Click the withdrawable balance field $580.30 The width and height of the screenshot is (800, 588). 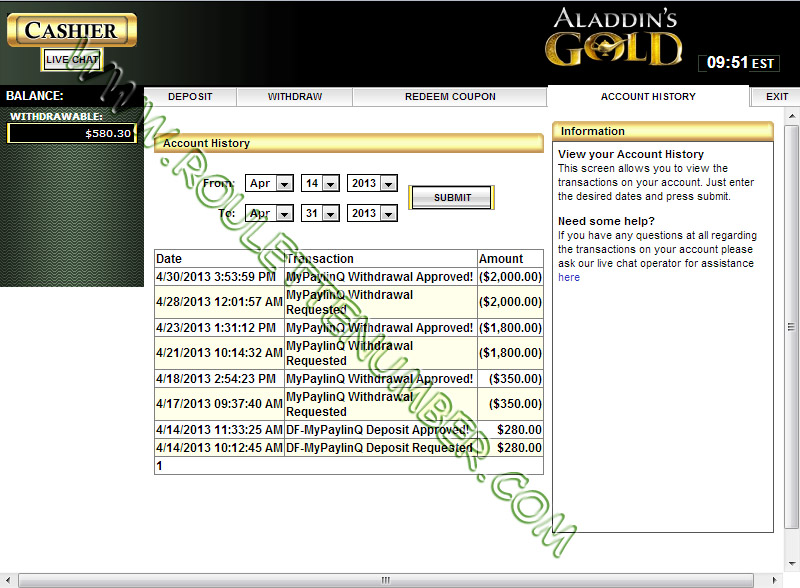tap(72, 133)
